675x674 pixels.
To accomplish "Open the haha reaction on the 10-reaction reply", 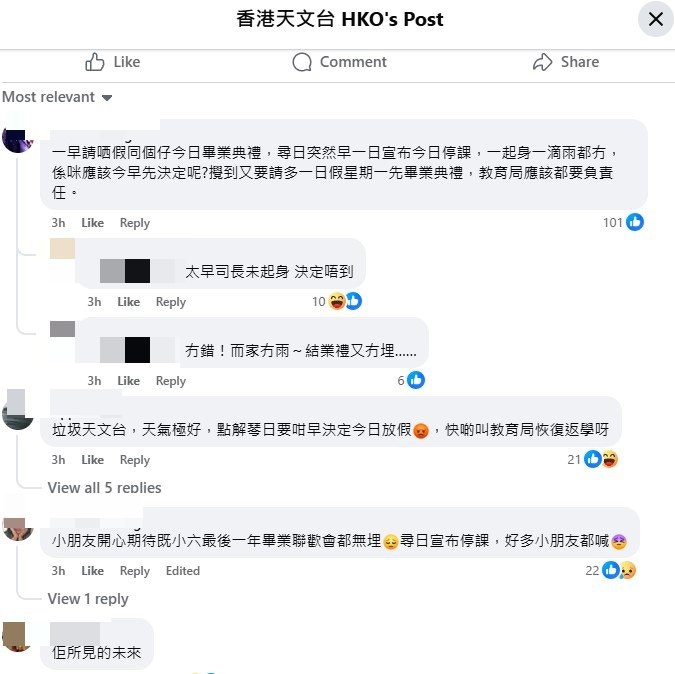I will [x=337, y=301].
